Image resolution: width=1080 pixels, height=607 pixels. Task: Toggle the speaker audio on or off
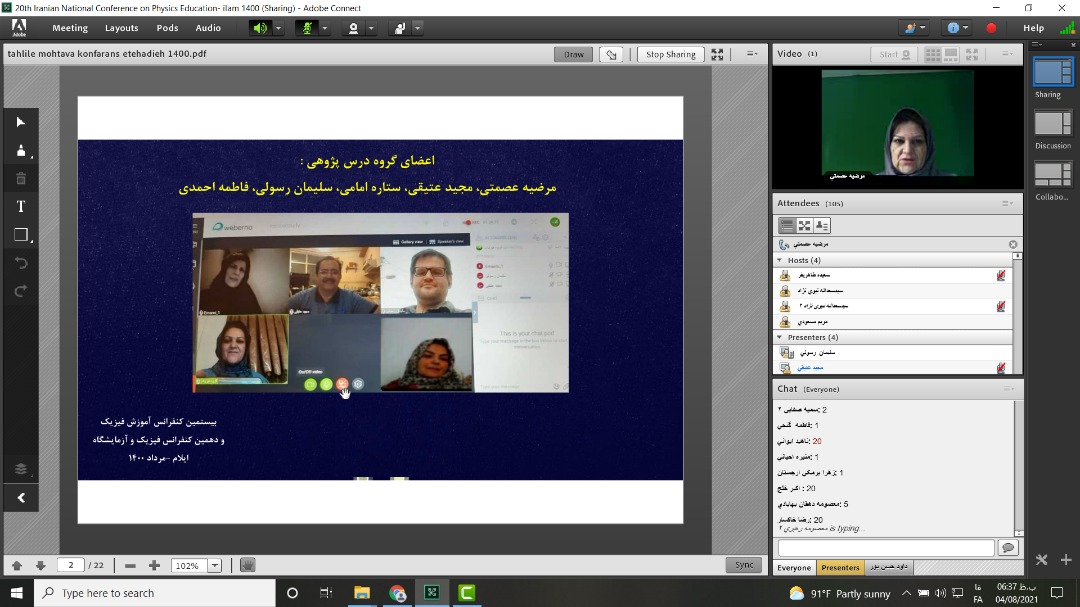coord(261,28)
